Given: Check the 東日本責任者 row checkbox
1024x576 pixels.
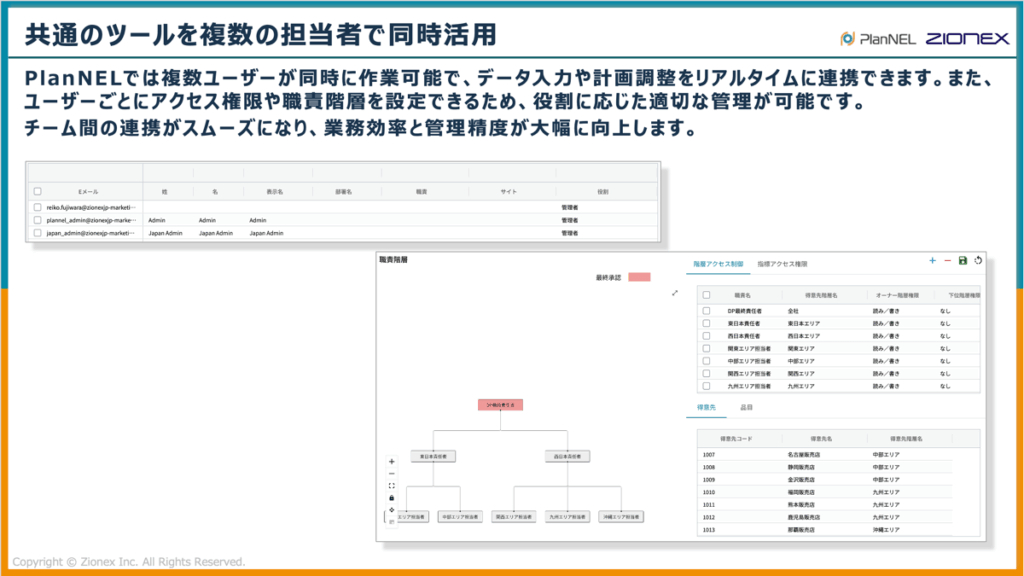Looking at the screenshot, I should pos(706,323).
